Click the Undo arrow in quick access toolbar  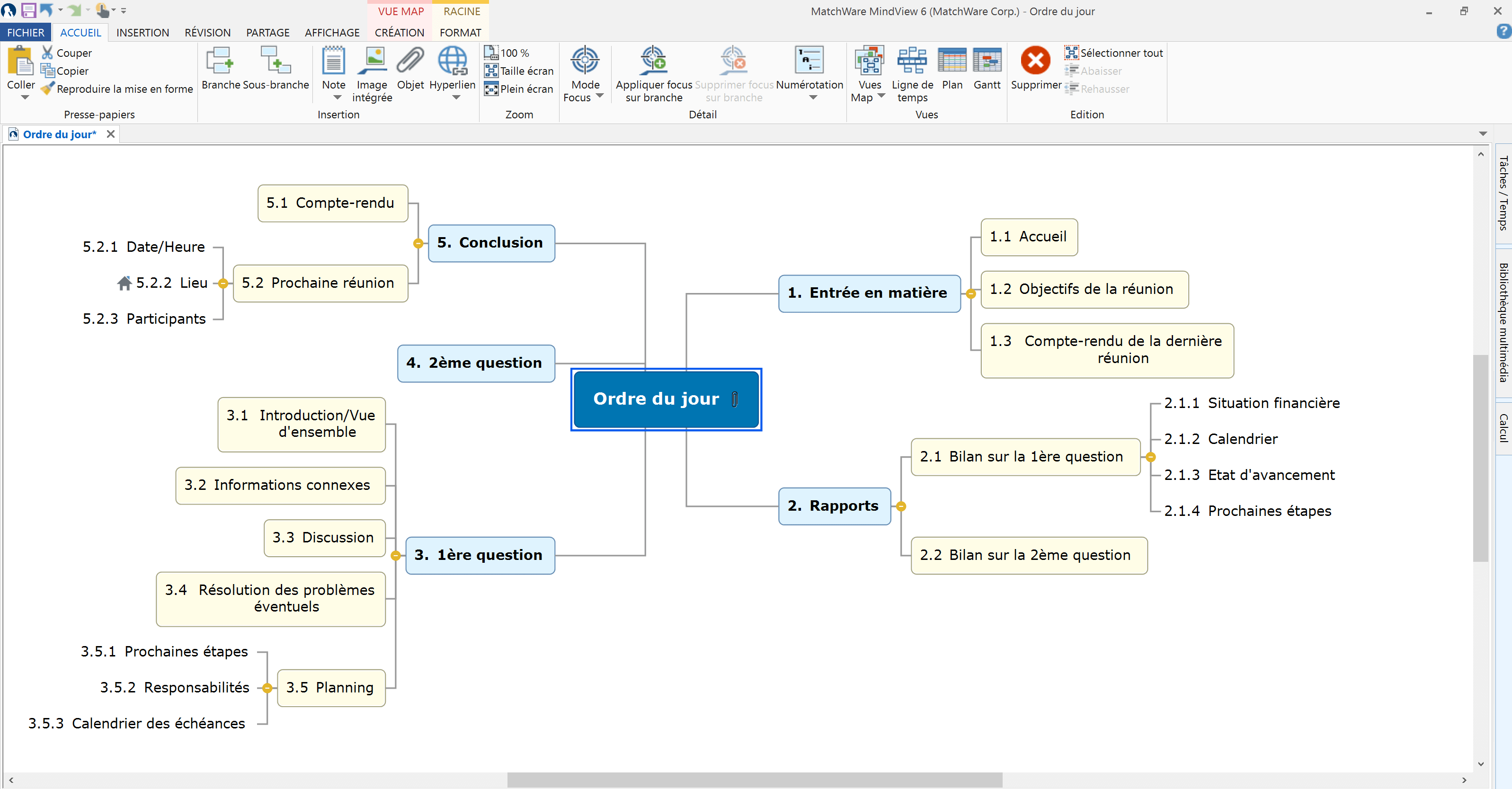(x=46, y=10)
